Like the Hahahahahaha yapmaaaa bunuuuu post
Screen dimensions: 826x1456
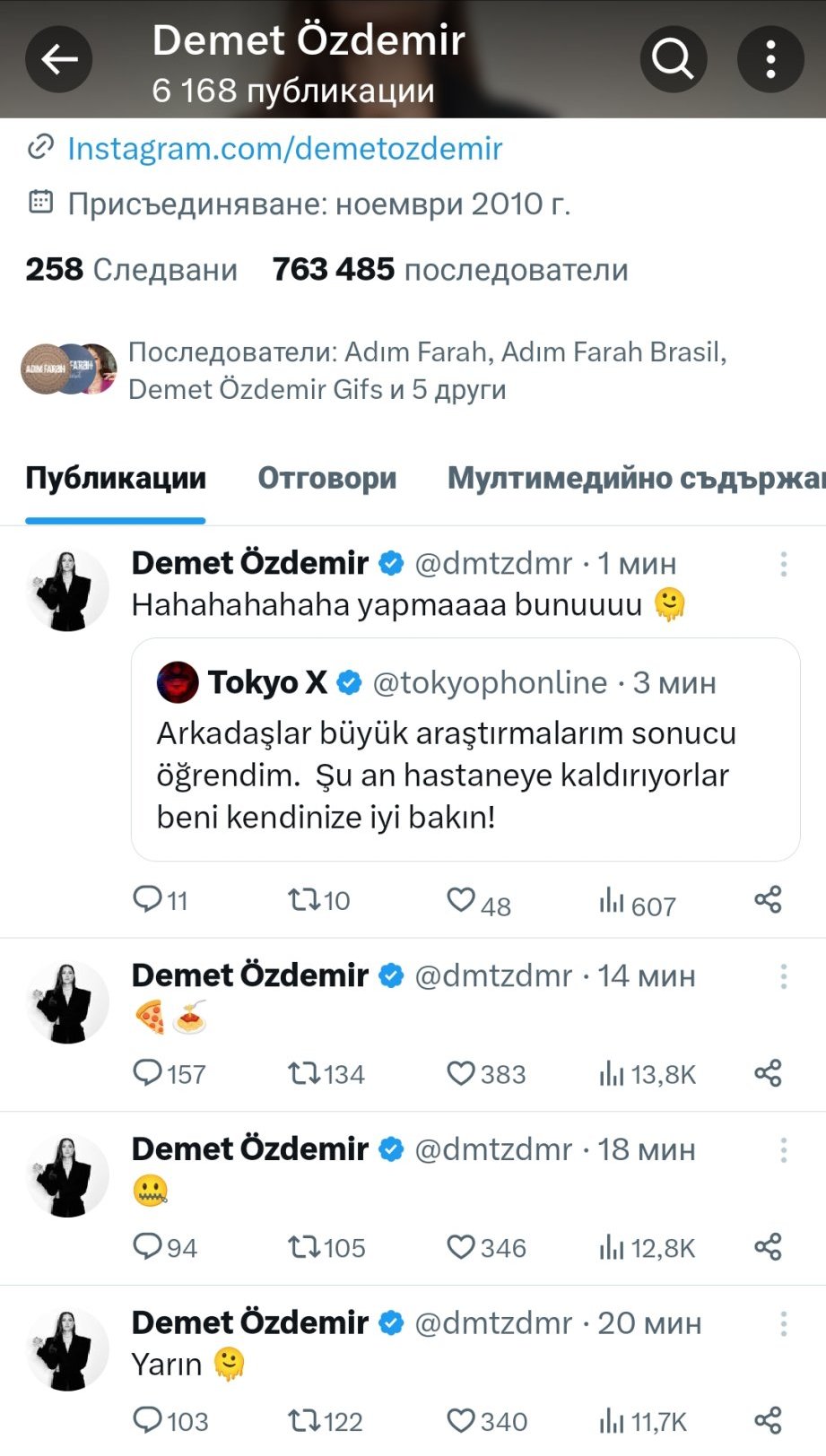pos(461,900)
